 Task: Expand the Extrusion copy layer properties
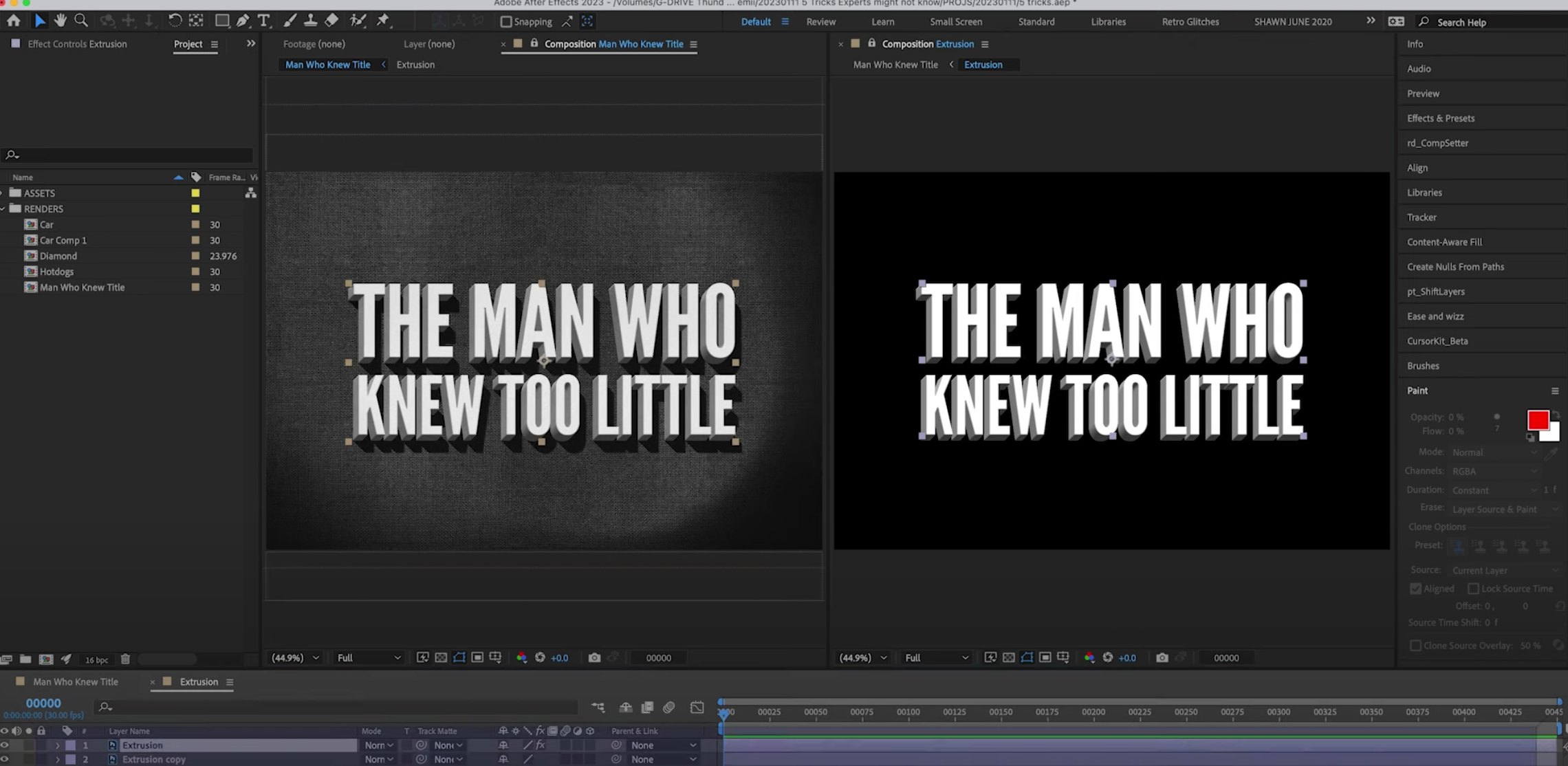(x=58, y=760)
